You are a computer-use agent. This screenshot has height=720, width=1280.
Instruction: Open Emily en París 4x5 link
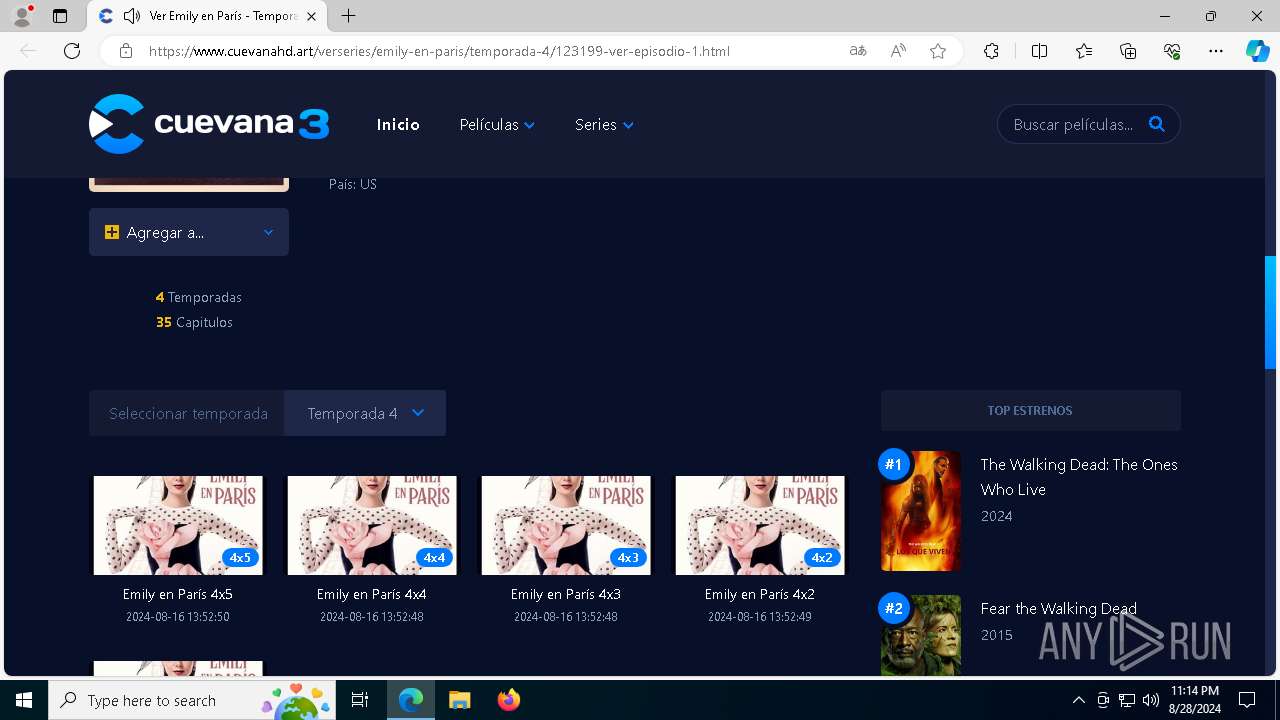pos(178,594)
